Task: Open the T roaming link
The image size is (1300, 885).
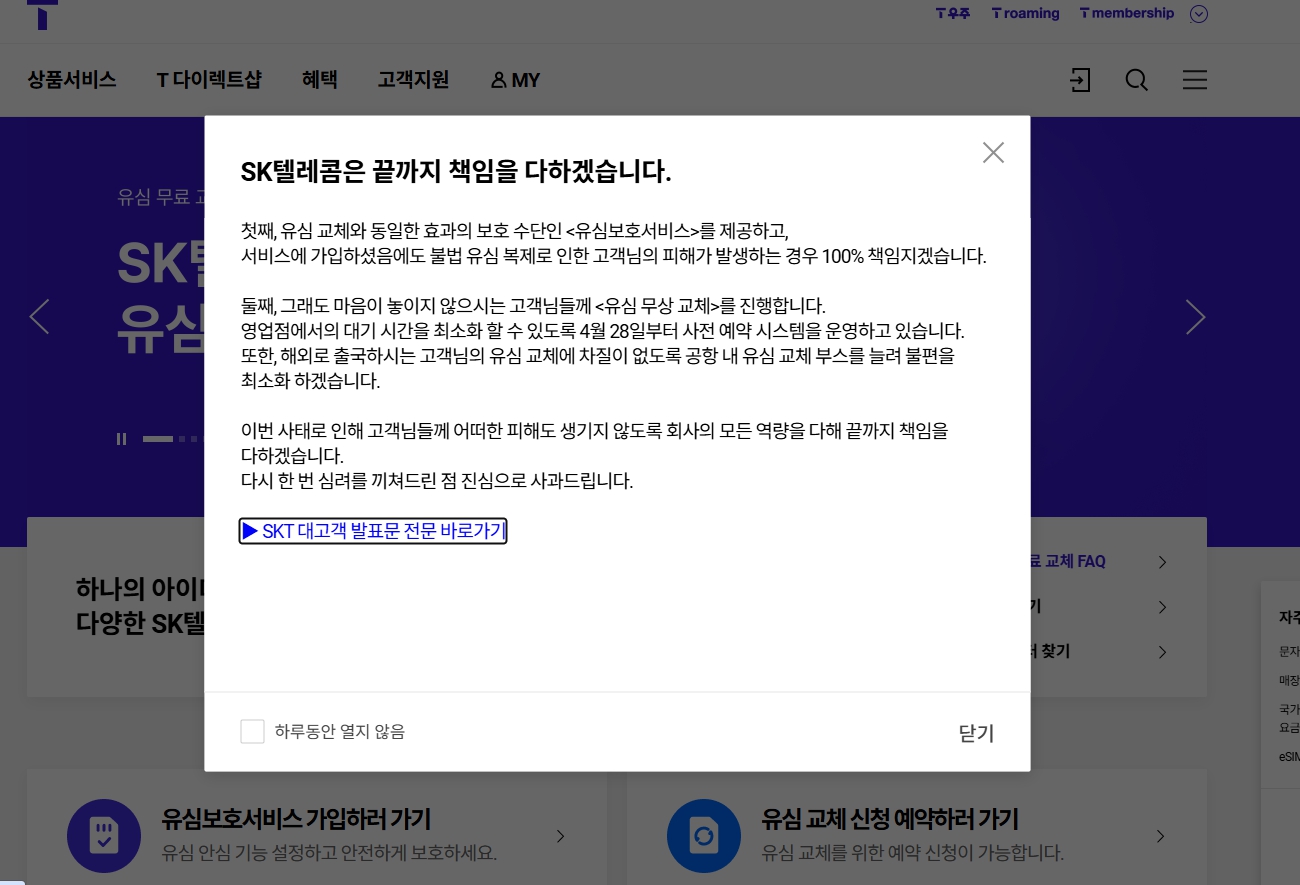Action: pos(1025,14)
